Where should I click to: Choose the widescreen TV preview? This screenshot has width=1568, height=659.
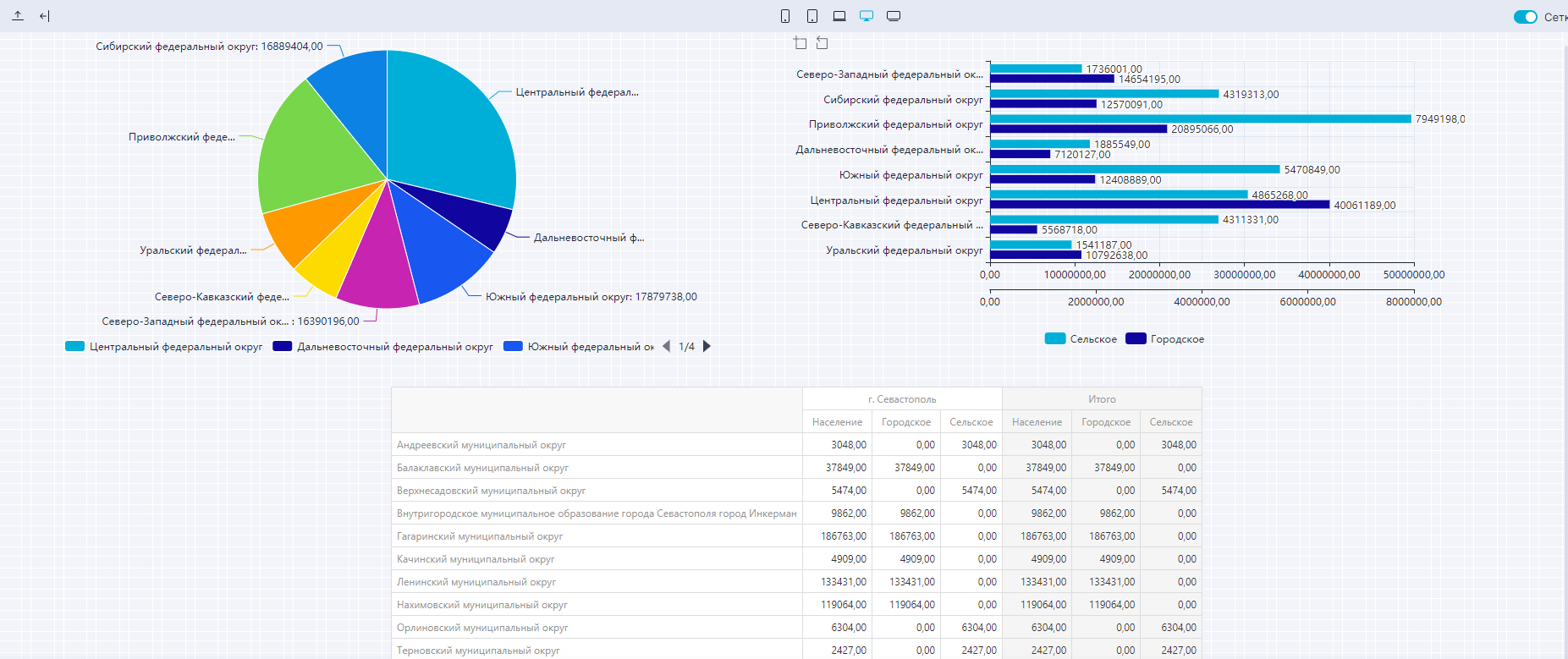pyautogui.click(x=894, y=16)
